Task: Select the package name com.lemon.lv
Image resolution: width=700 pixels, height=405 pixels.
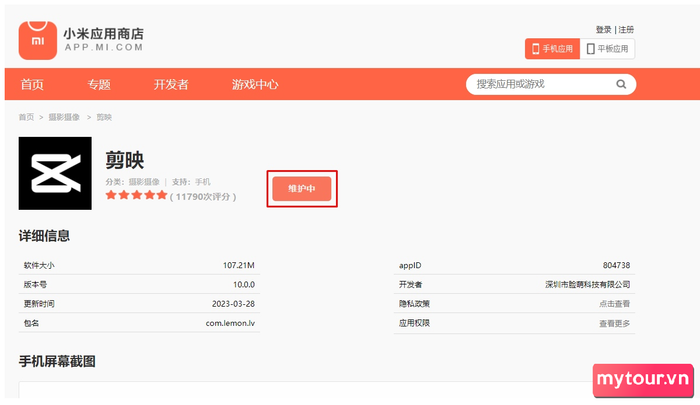Action: coord(230,323)
